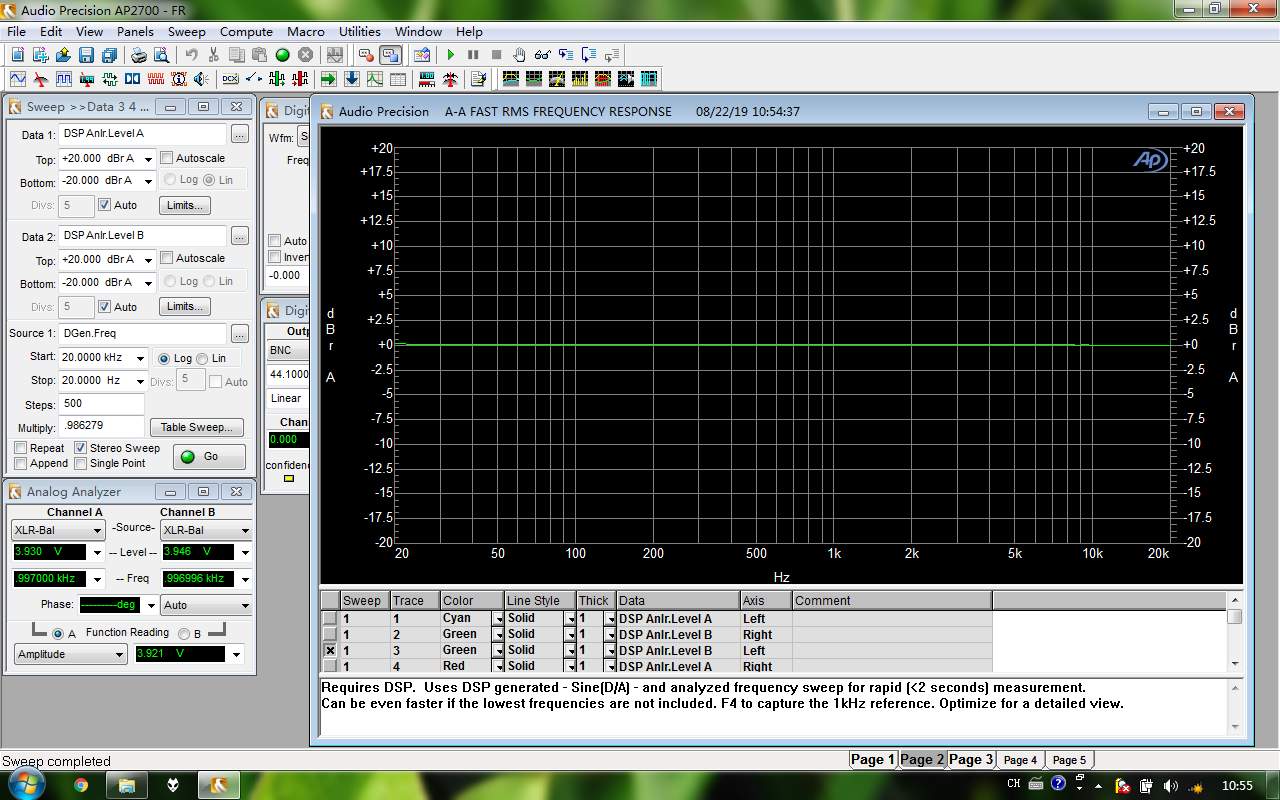1280x800 pixels.
Task: Select the Lin radio for Source 1
Action: [x=203, y=358]
